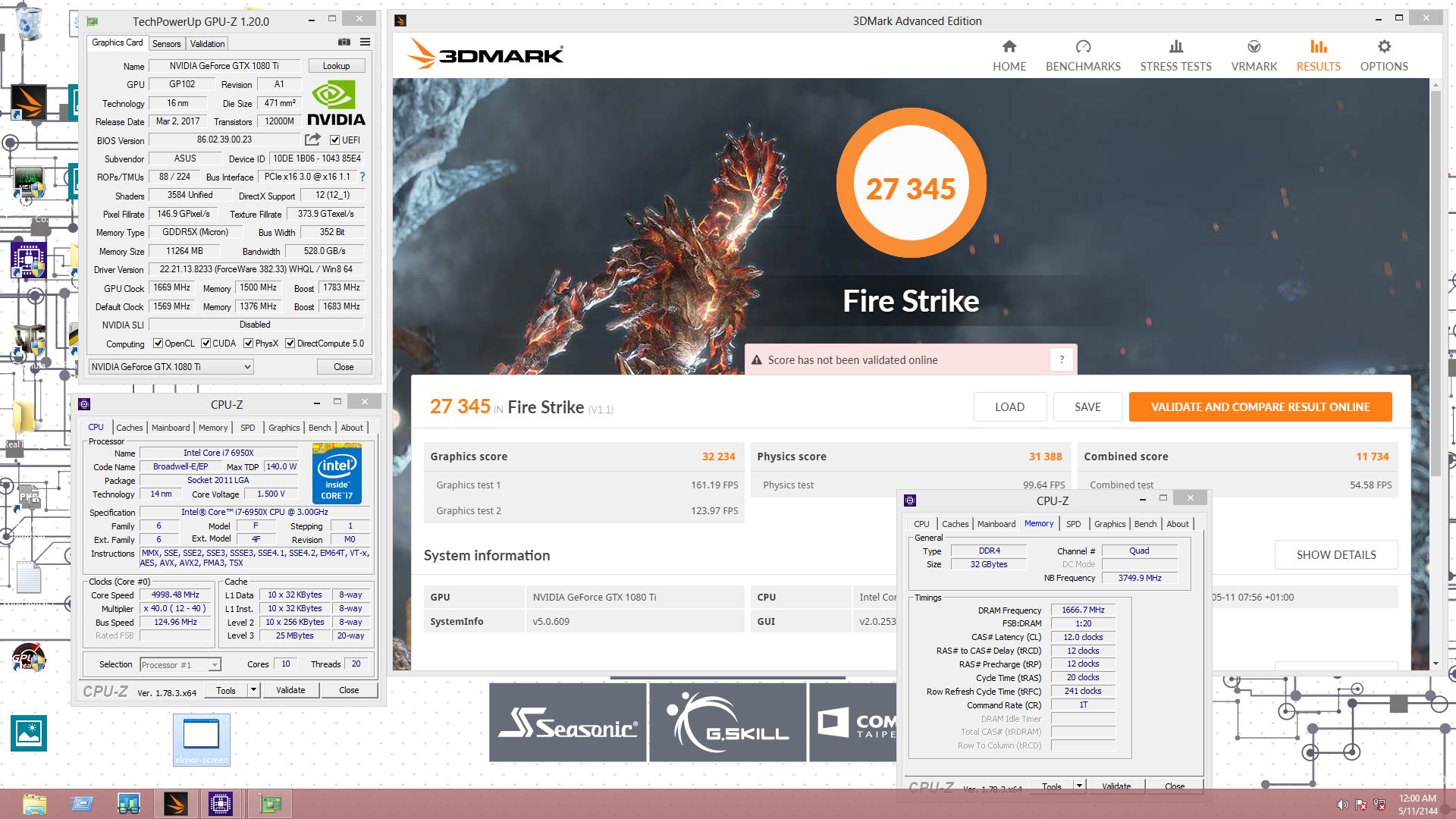
Task: Toggle the OpenCL checkbox
Action: pyautogui.click(x=158, y=344)
